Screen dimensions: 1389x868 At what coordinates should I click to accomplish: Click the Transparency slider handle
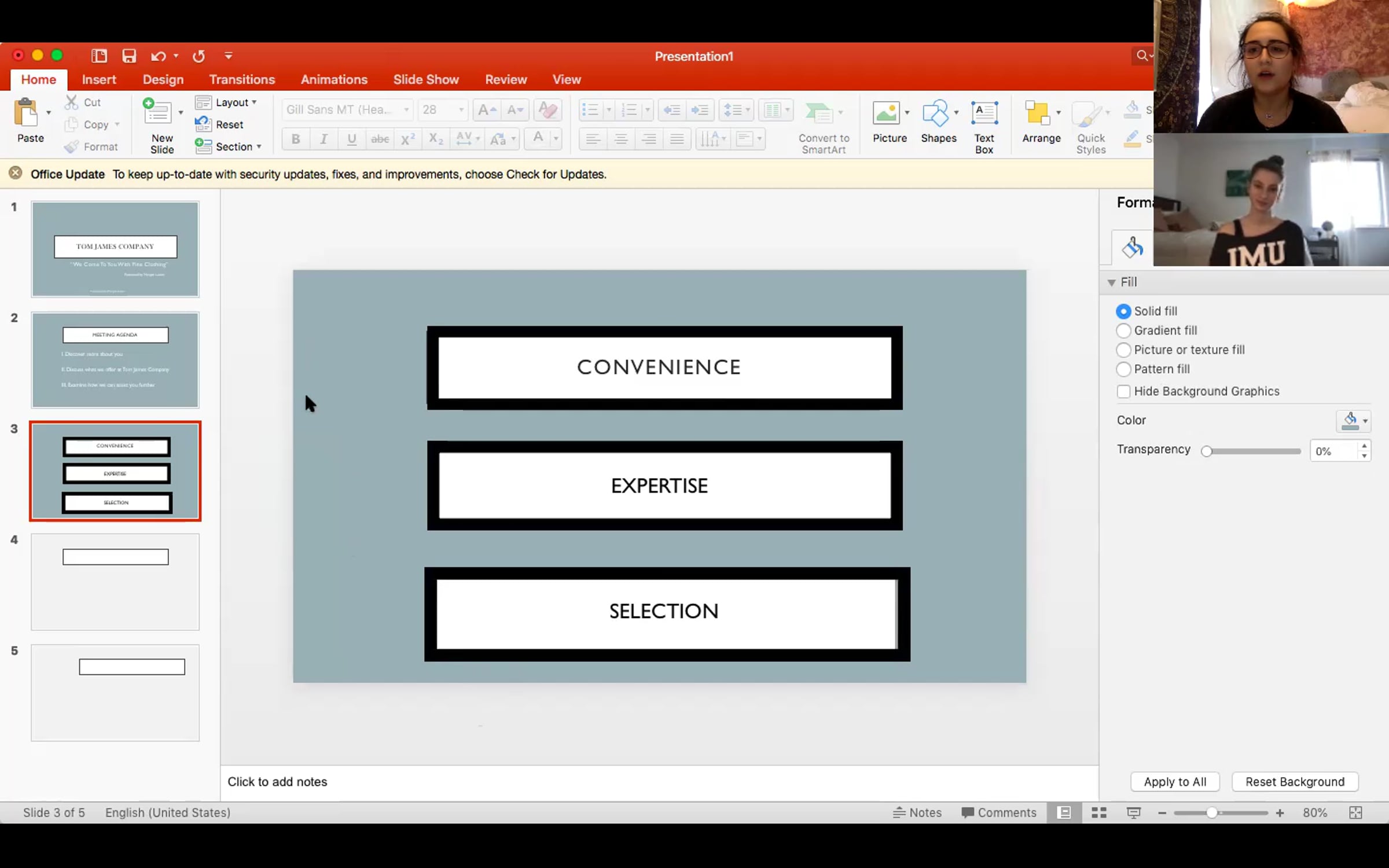tap(1207, 451)
